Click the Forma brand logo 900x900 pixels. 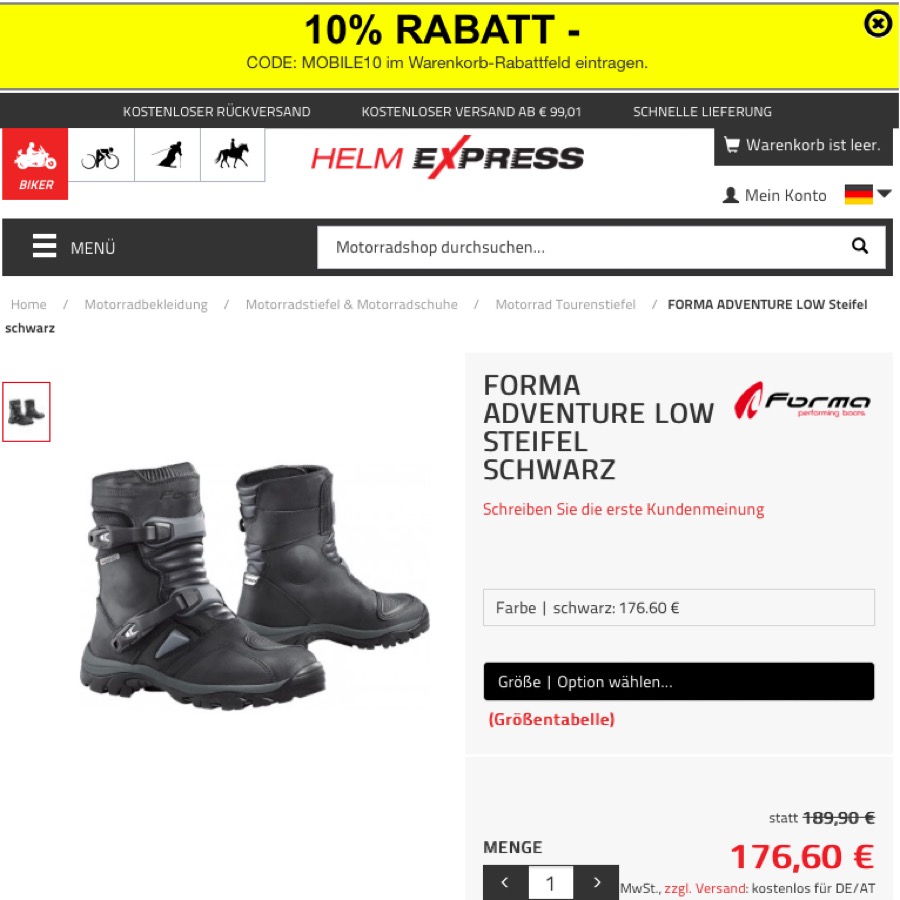pos(802,400)
